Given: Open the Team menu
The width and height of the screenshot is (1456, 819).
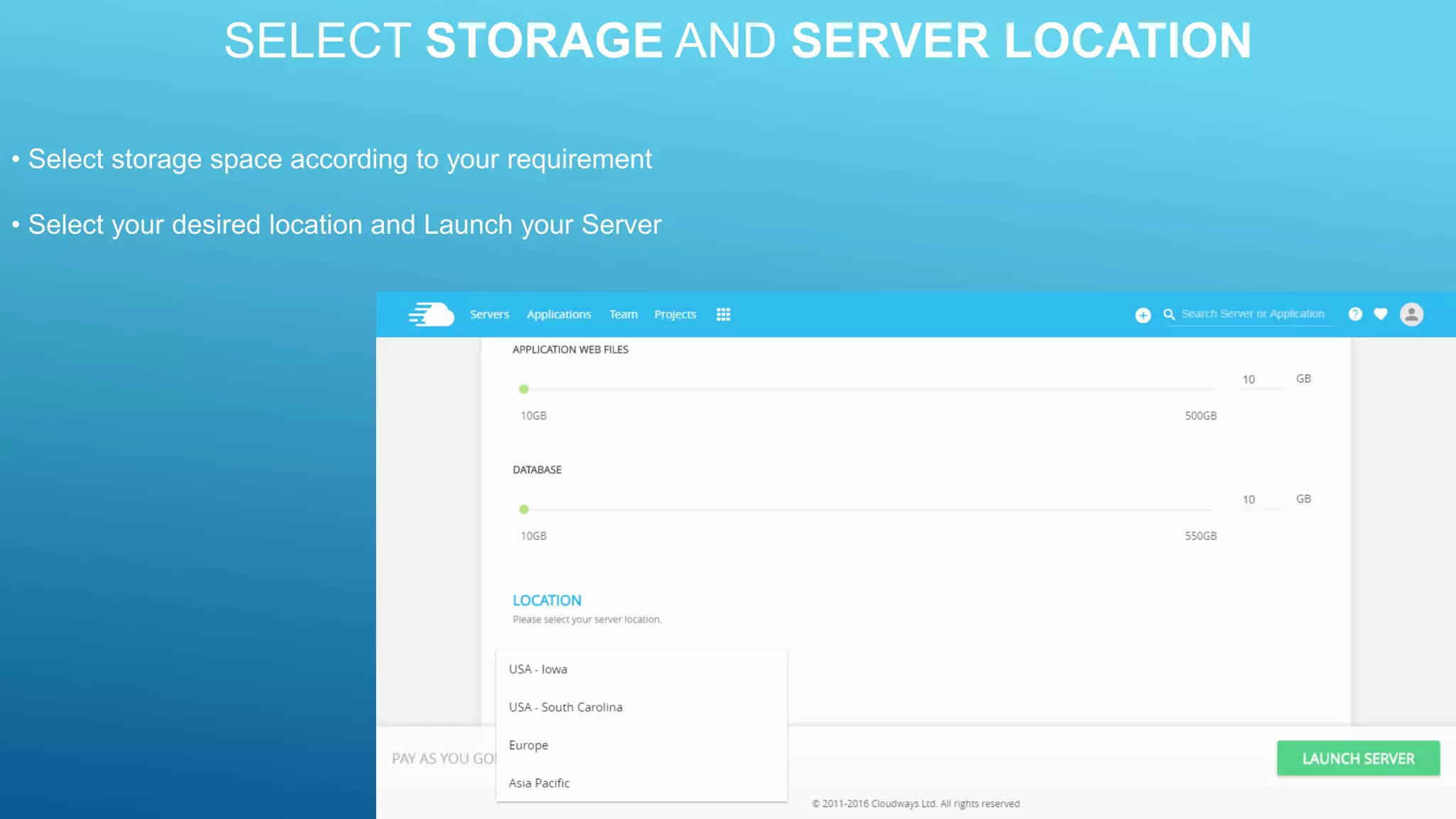Looking at the screenshot, I should point(623,314).
